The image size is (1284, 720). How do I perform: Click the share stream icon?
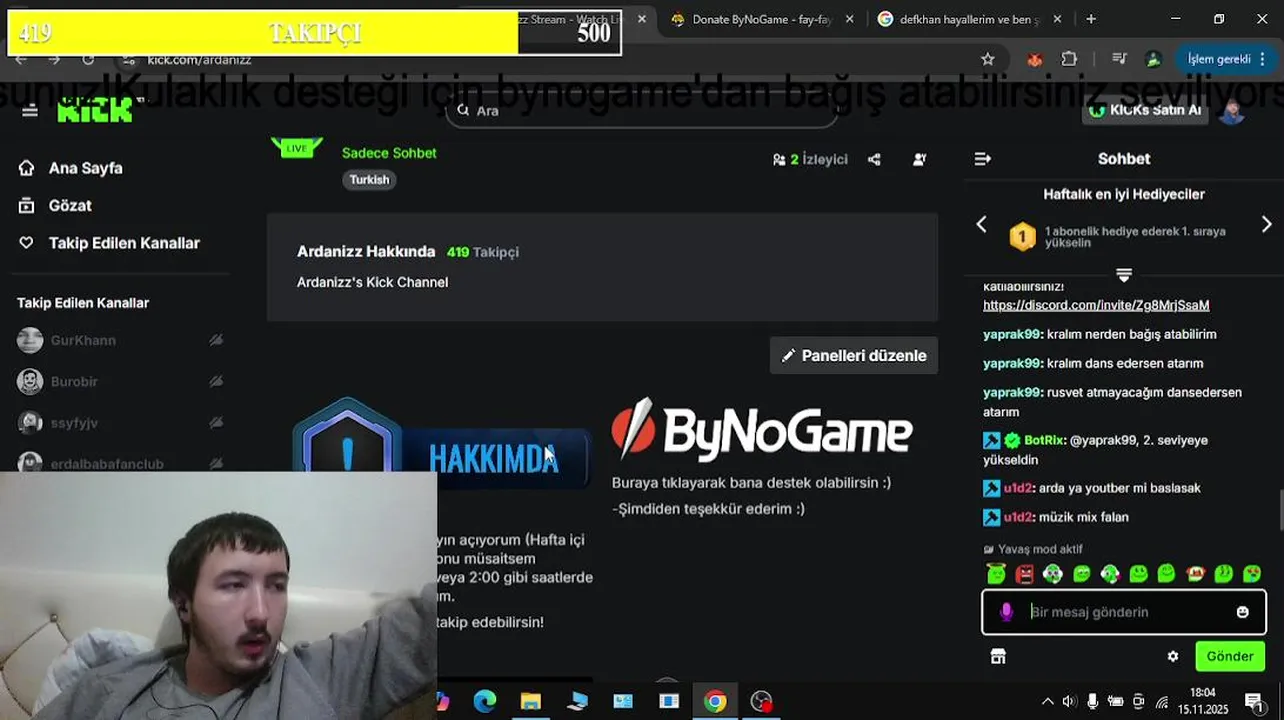pyautogui.click(x=874, y=159)
